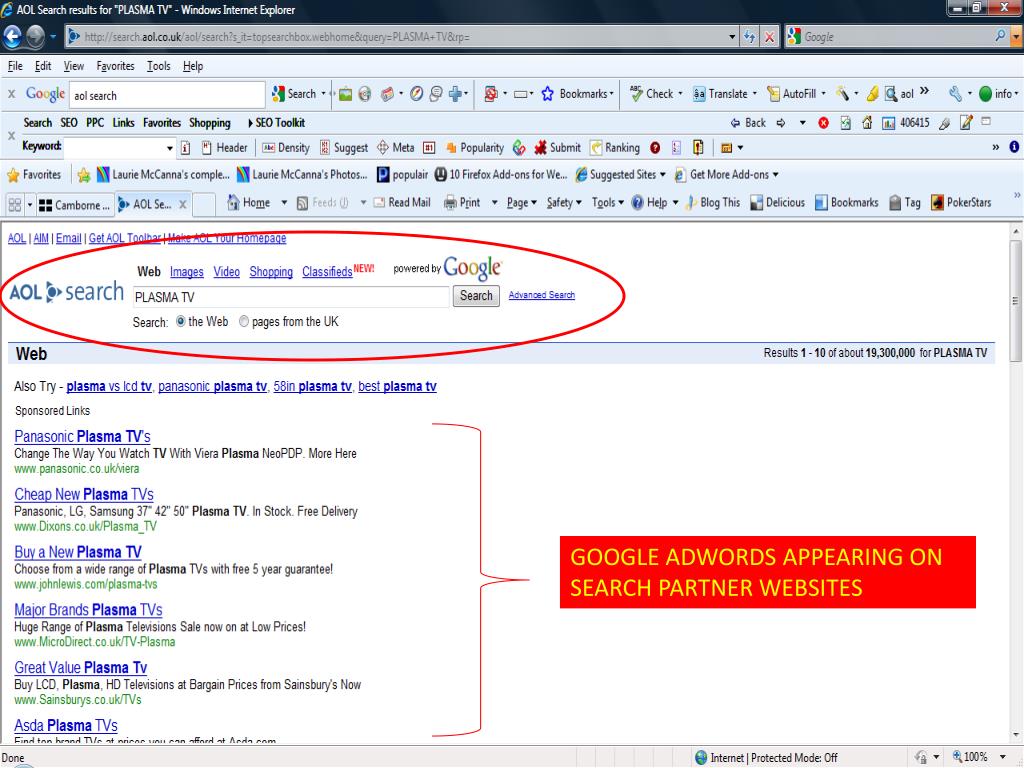
Task: Open the Edit menu
Action: pos(43,66)
